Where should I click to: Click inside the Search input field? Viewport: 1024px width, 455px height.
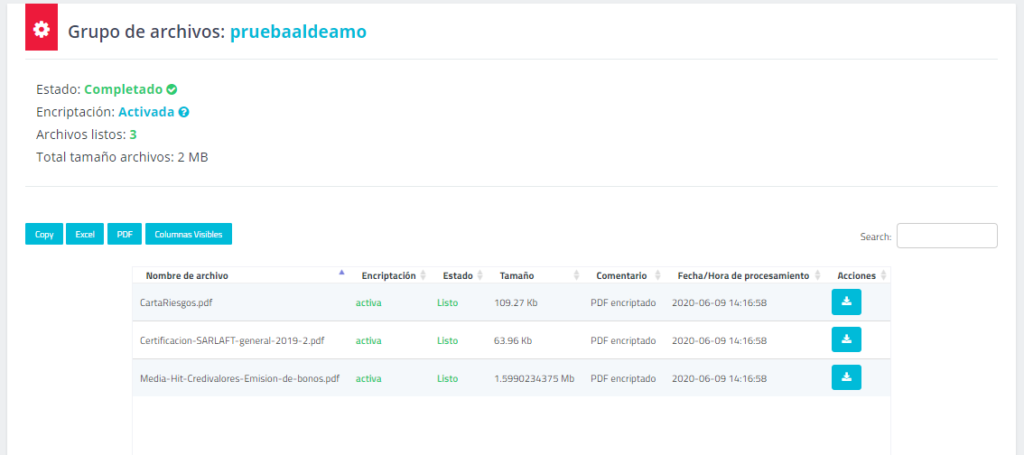[x=946, y=236]
